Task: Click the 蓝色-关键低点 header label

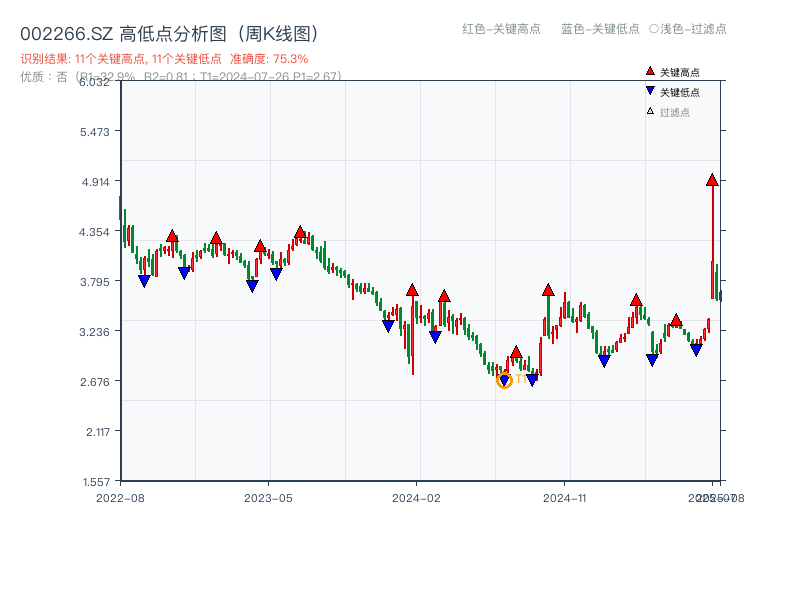Action: (x=600, y=29)
